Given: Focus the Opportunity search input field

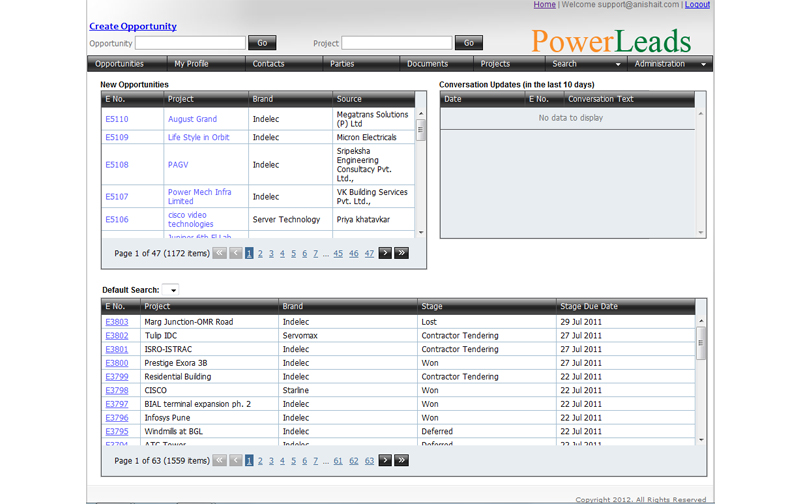Looking at the screenshot, I should tap(190, 43).
